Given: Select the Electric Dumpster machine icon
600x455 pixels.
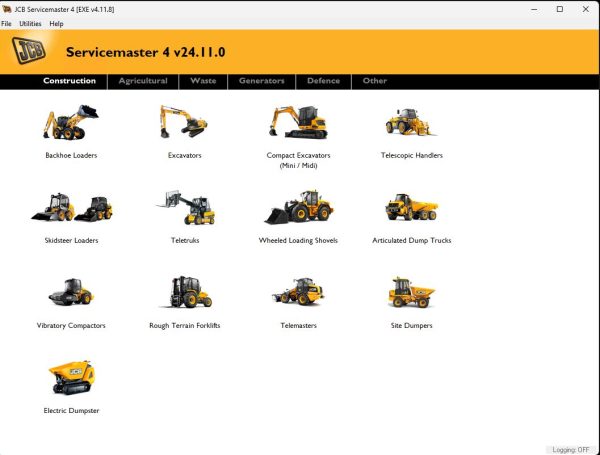Looking at the screenshot, I should [x=71, y=377].
